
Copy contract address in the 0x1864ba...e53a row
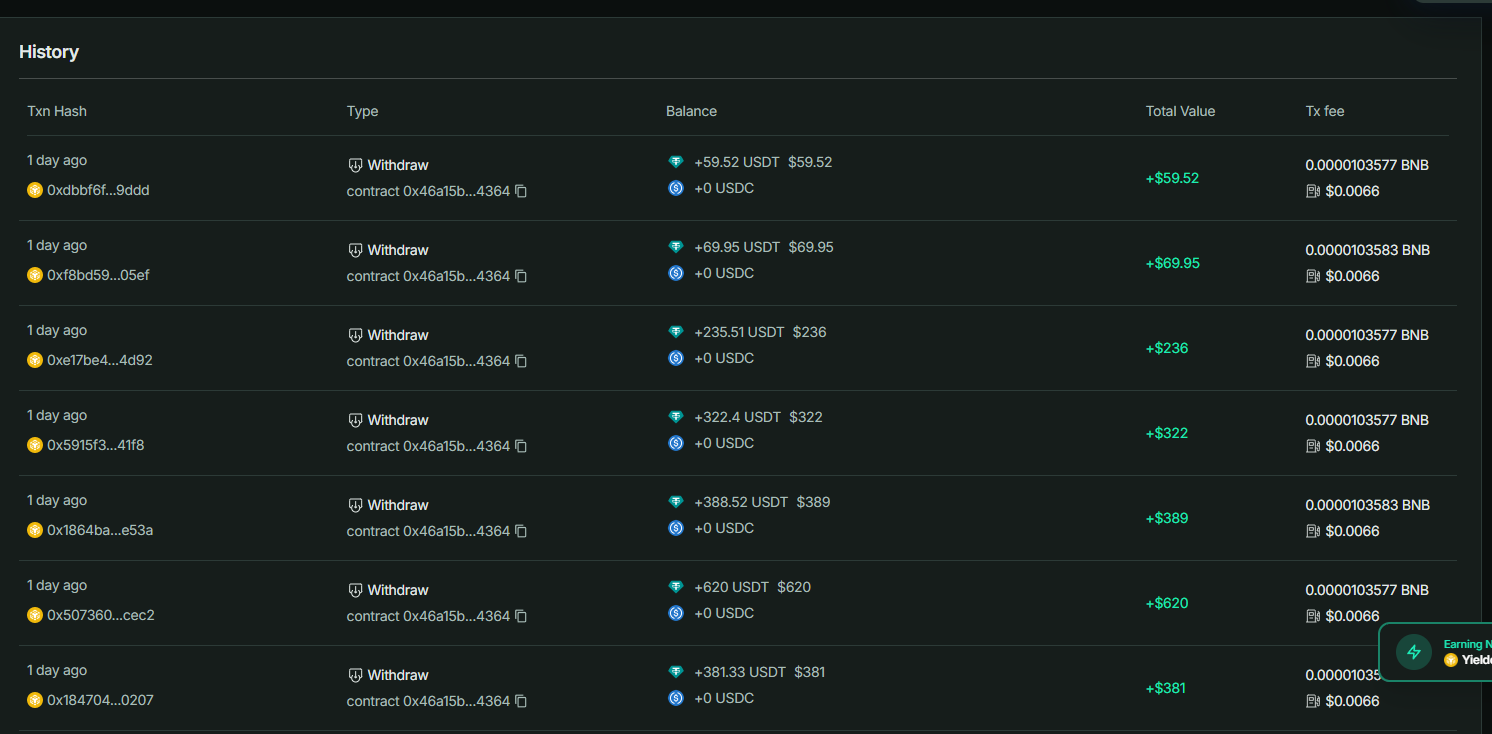(521, 531)
